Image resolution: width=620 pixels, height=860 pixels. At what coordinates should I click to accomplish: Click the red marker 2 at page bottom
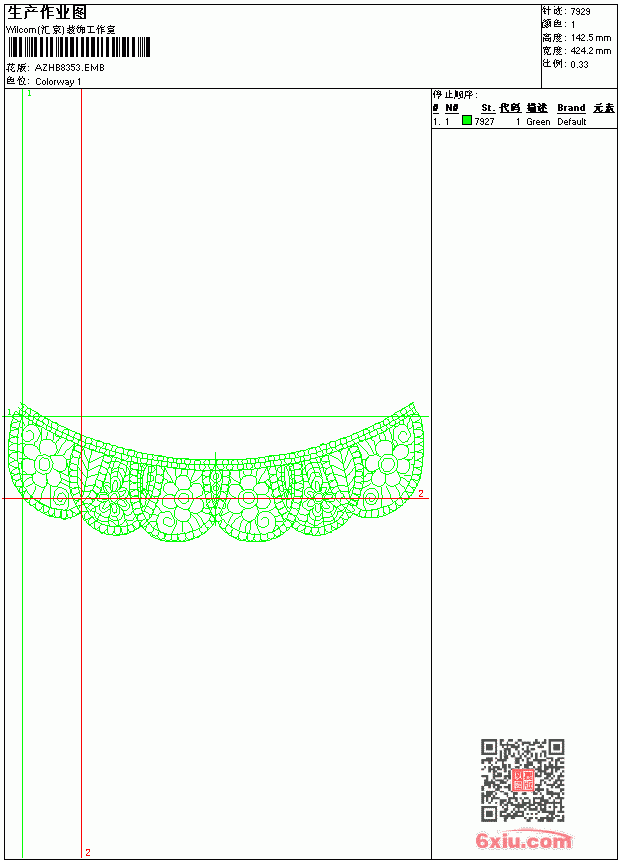(x=88, y=852)
